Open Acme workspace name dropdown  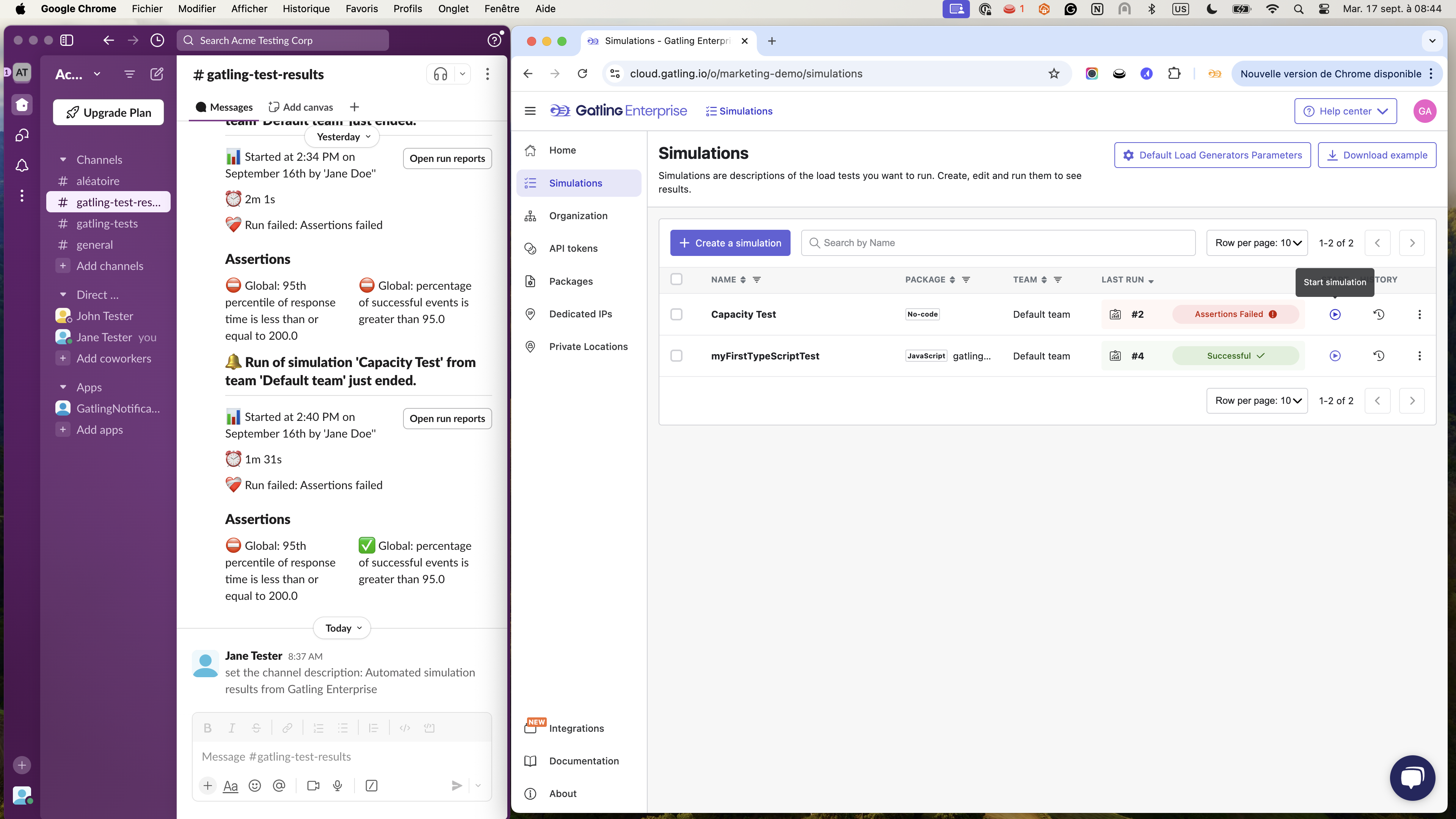click(x=78, y=74)
